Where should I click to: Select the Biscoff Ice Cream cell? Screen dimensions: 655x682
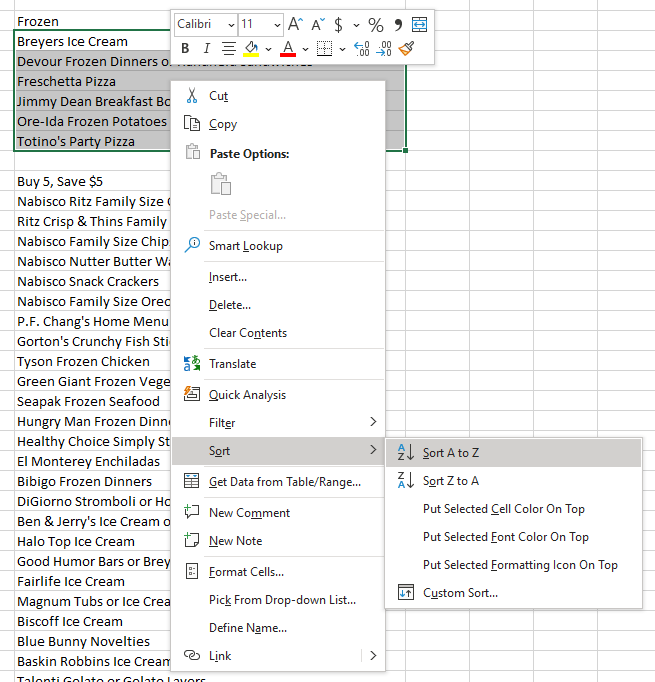click(92, 622)
